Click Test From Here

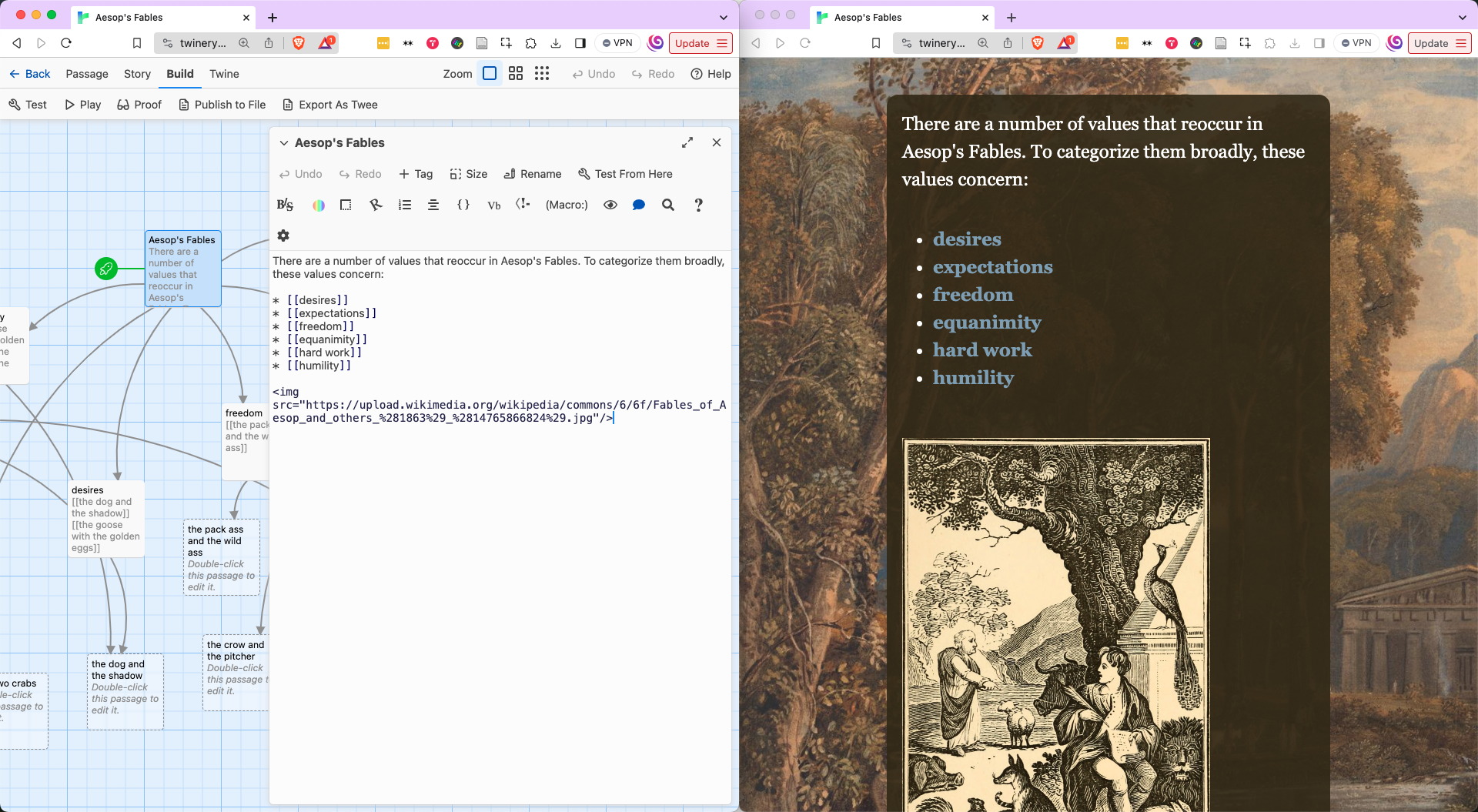tap(625, 174)
